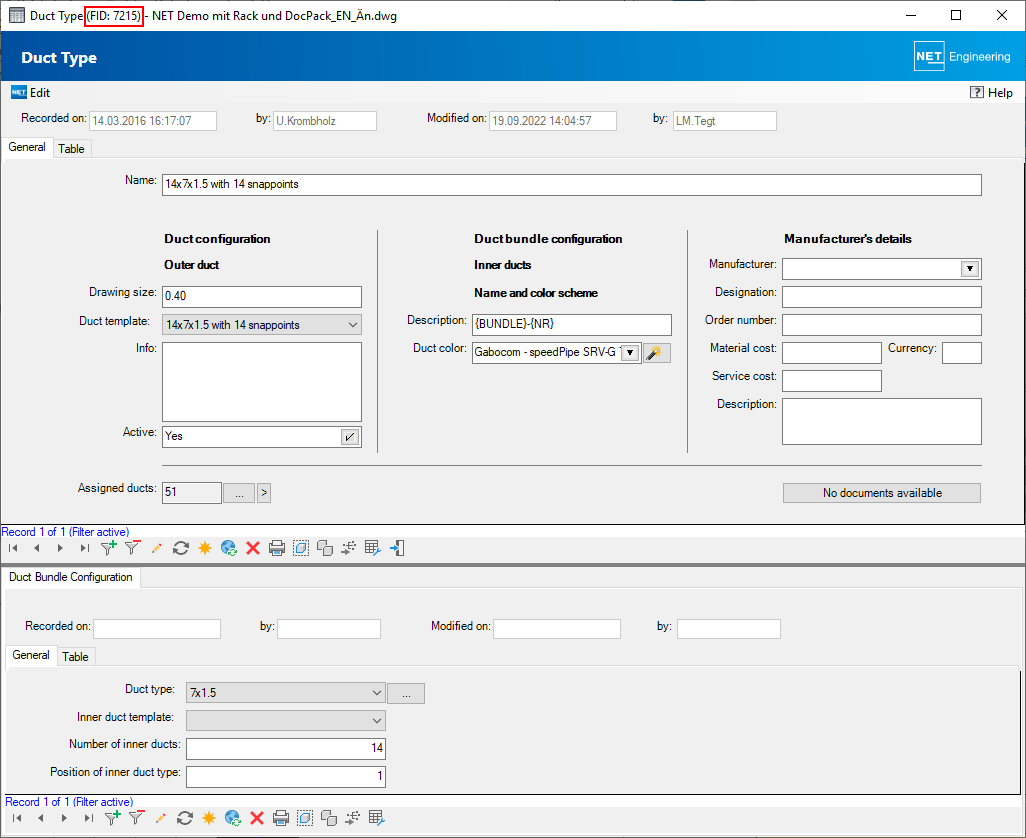Open the Manufacturer dropdown
The height and width of the screenshot is (838, 1026).
[x=970, y=269]
